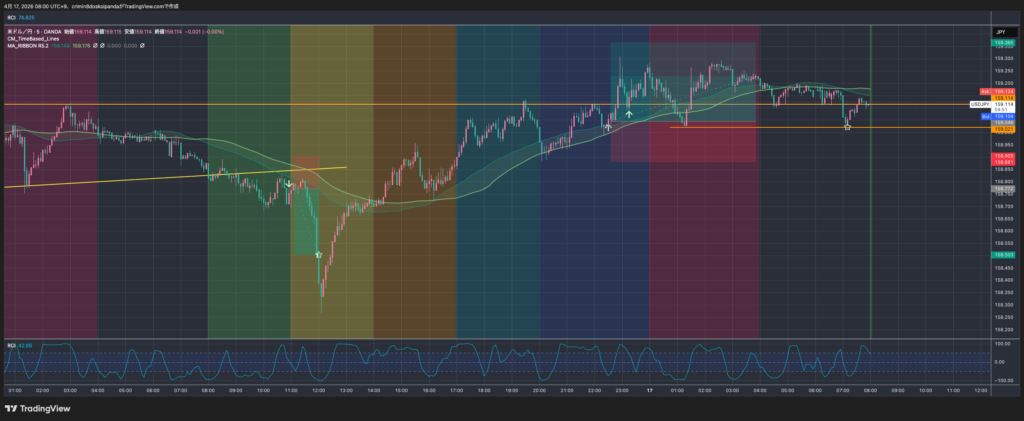1024x421 pixels.
Task: Click the blue Bid price tag
Action: [x=1002, y=116]
